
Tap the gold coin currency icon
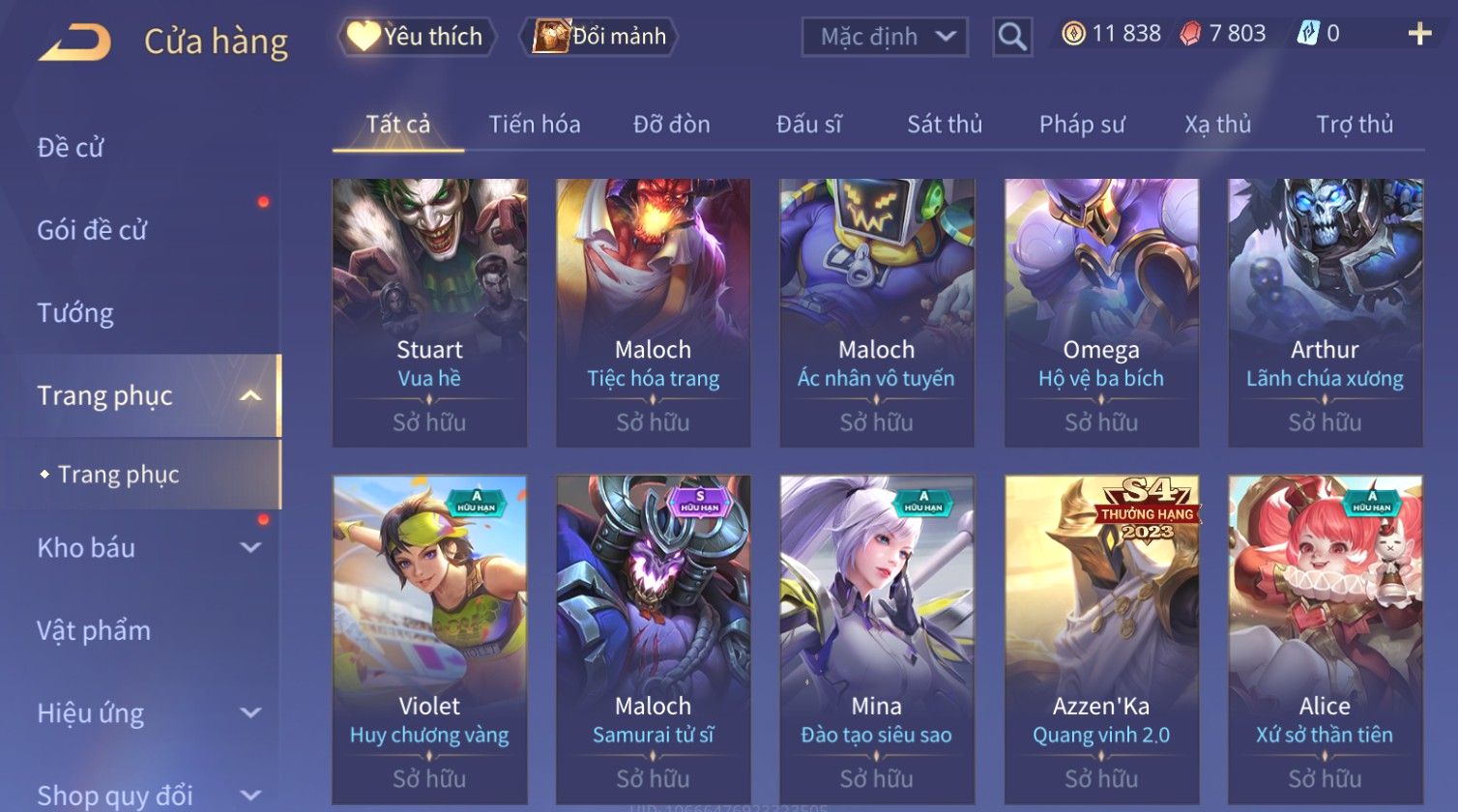coord(1073,34)
